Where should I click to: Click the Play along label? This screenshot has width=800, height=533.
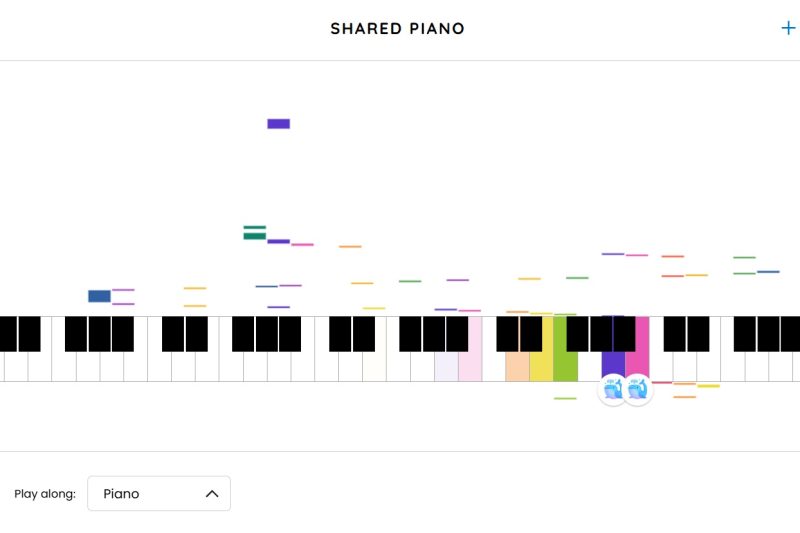45,494
